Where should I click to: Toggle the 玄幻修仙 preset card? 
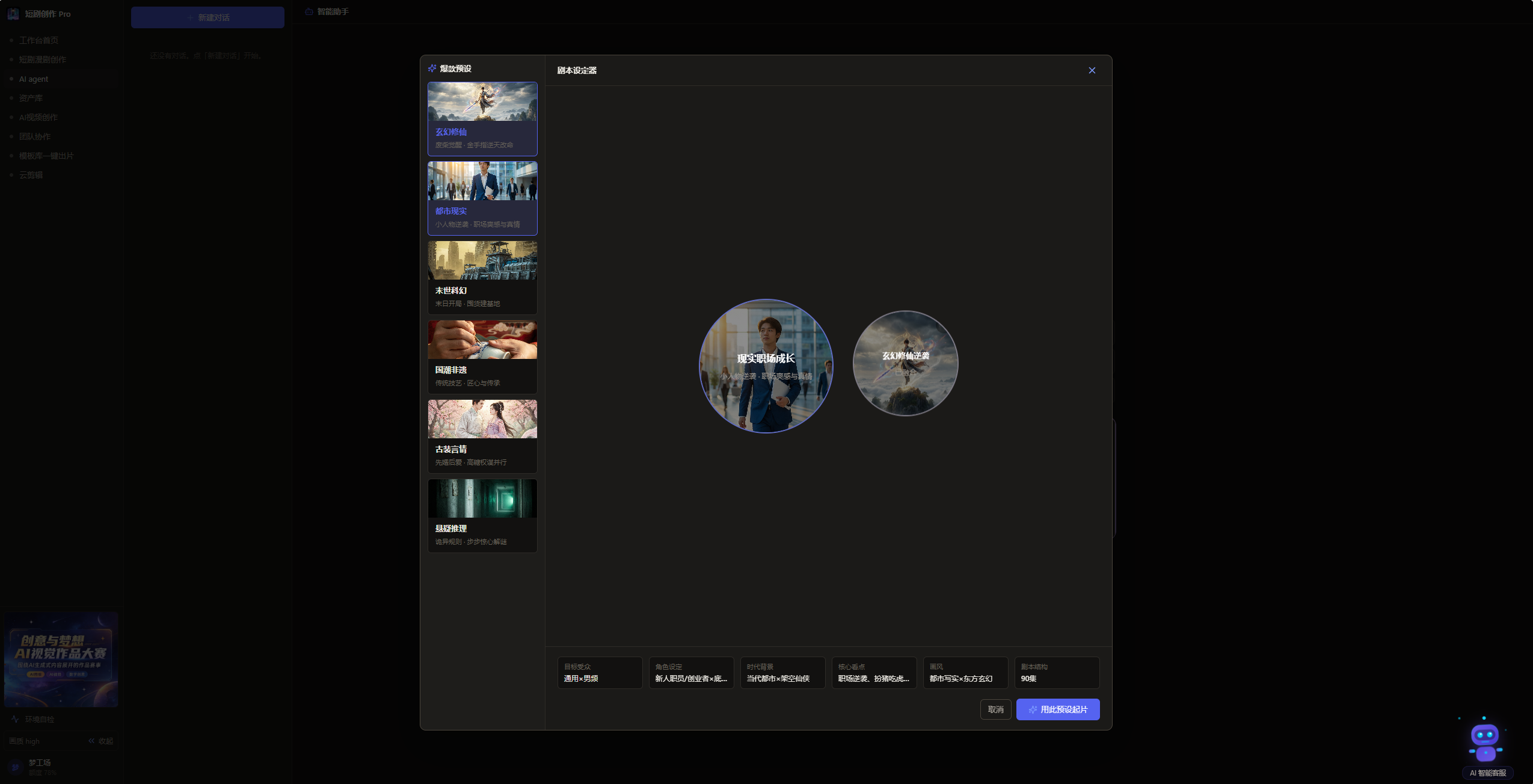482,119
